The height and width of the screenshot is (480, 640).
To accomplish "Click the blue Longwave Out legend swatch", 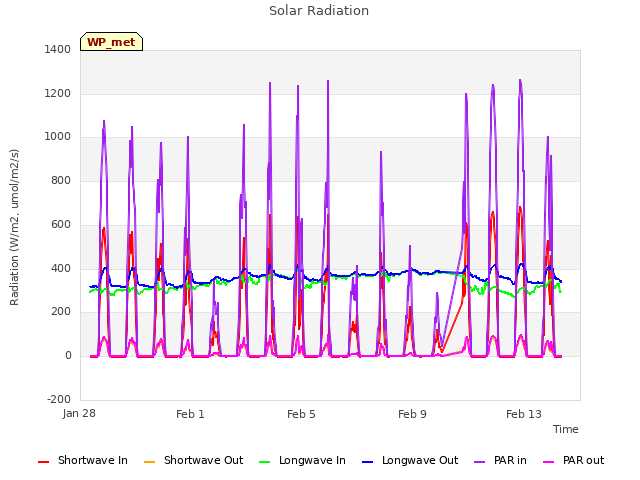I will point(367,462).
